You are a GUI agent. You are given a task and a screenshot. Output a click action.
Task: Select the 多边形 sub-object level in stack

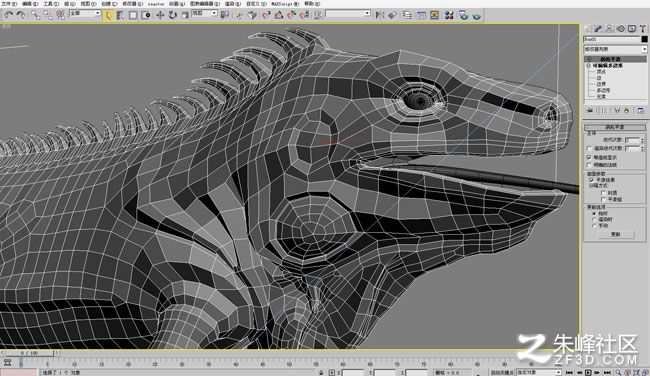pos(603,90)
